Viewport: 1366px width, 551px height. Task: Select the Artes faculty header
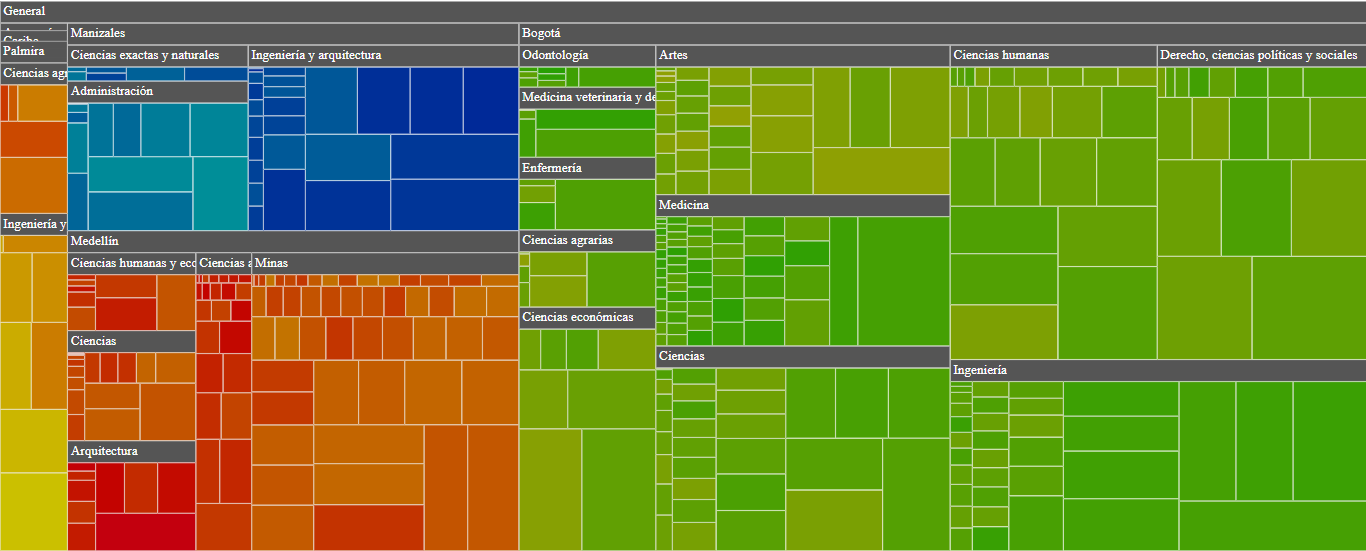click(x=802, y=55)
